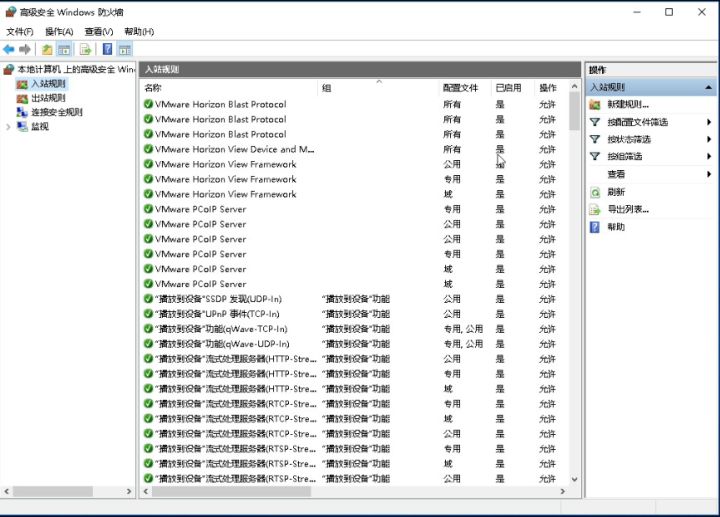
Task: Open the 查看(V) menu
Action: [x=99, y=32]
